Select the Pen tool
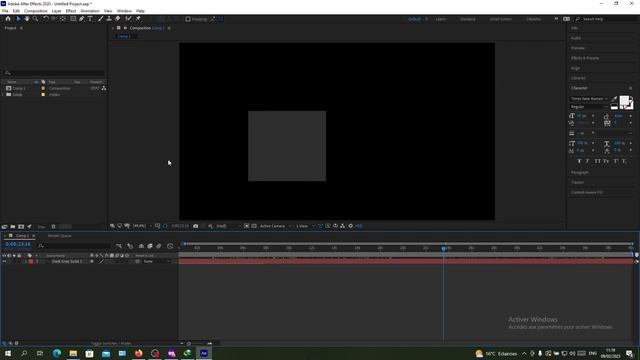 pos(82,19)
